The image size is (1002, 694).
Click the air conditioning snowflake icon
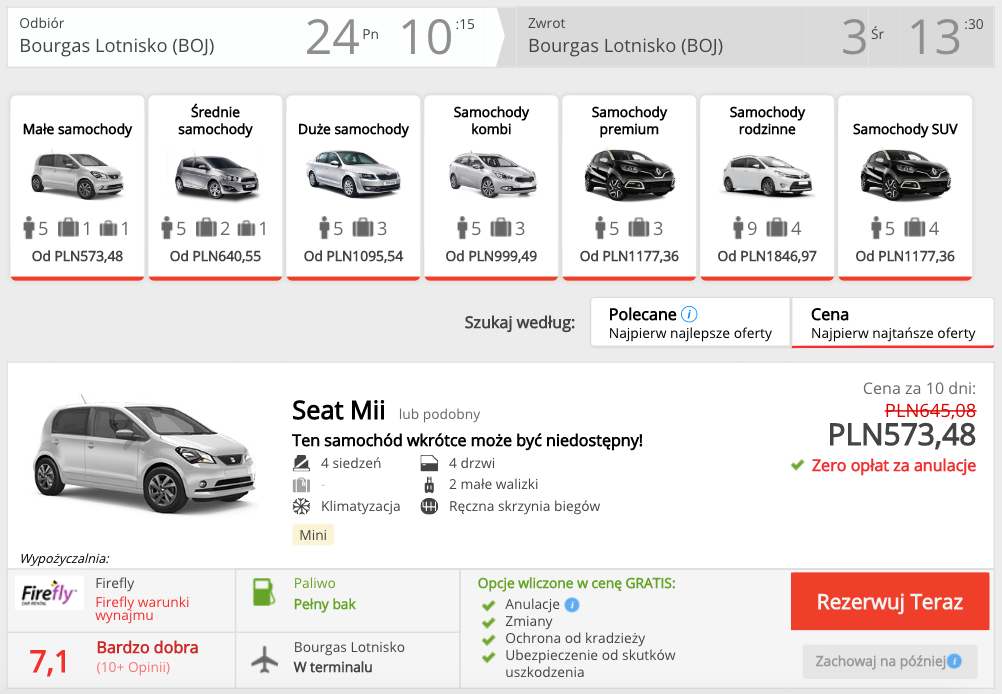tap(302, 507)
